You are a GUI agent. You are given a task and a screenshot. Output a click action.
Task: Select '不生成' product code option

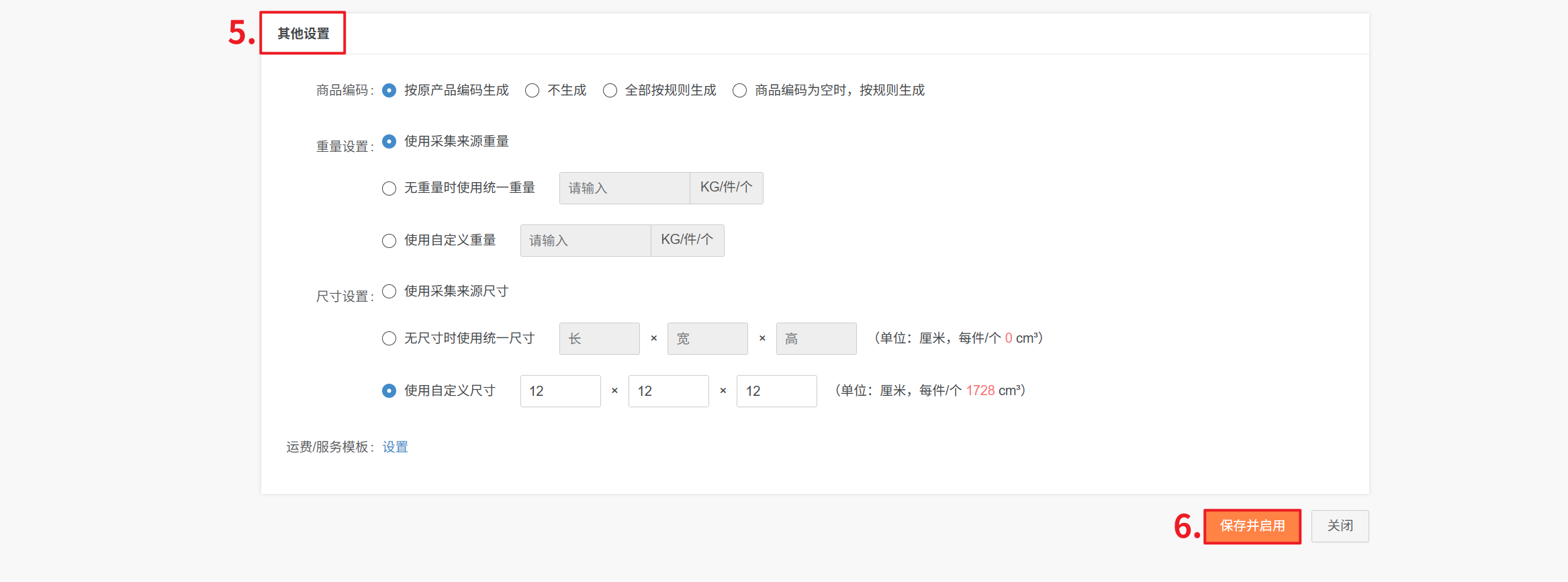tap(532, 91)
